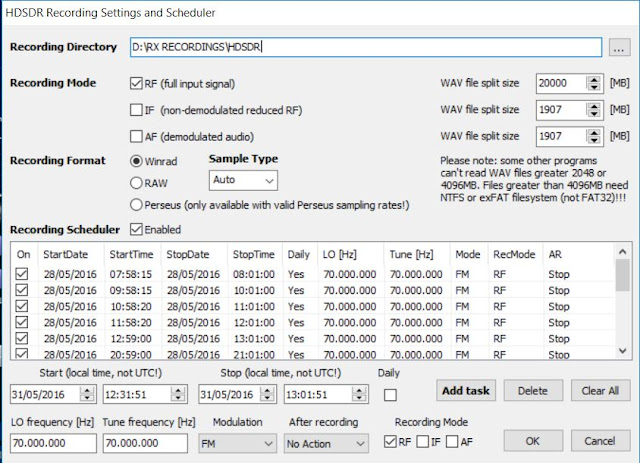
Task: Increment the start time spinner
Action: tap(178, 390)
